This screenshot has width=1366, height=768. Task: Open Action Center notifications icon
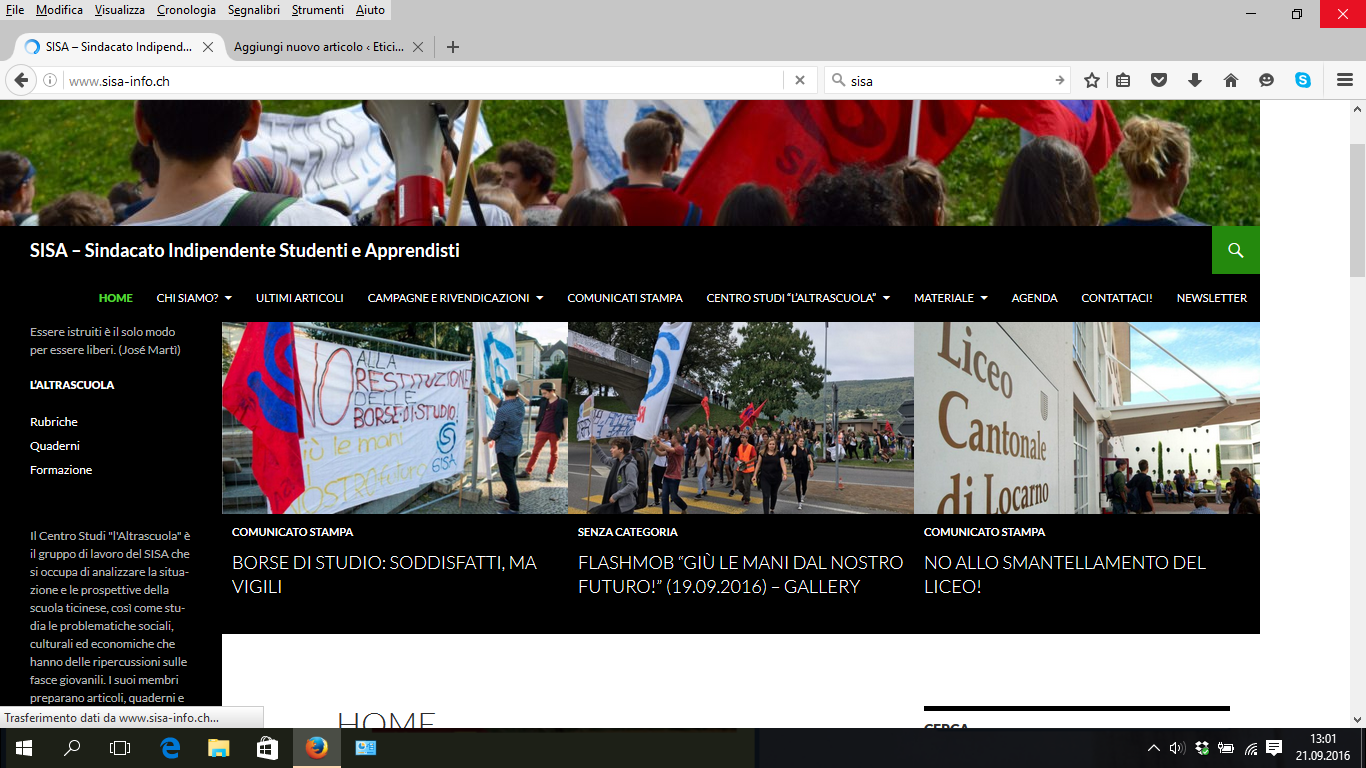(x=1274, y=748)
